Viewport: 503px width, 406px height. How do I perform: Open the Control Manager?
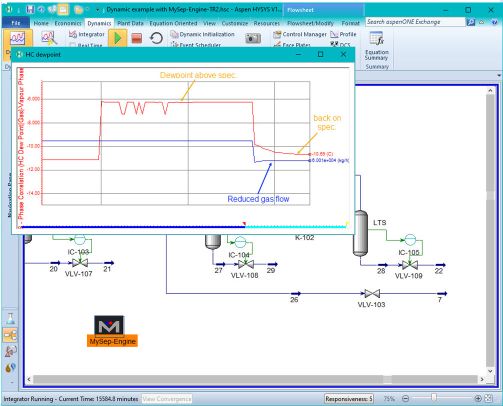[x=300, y=34]
